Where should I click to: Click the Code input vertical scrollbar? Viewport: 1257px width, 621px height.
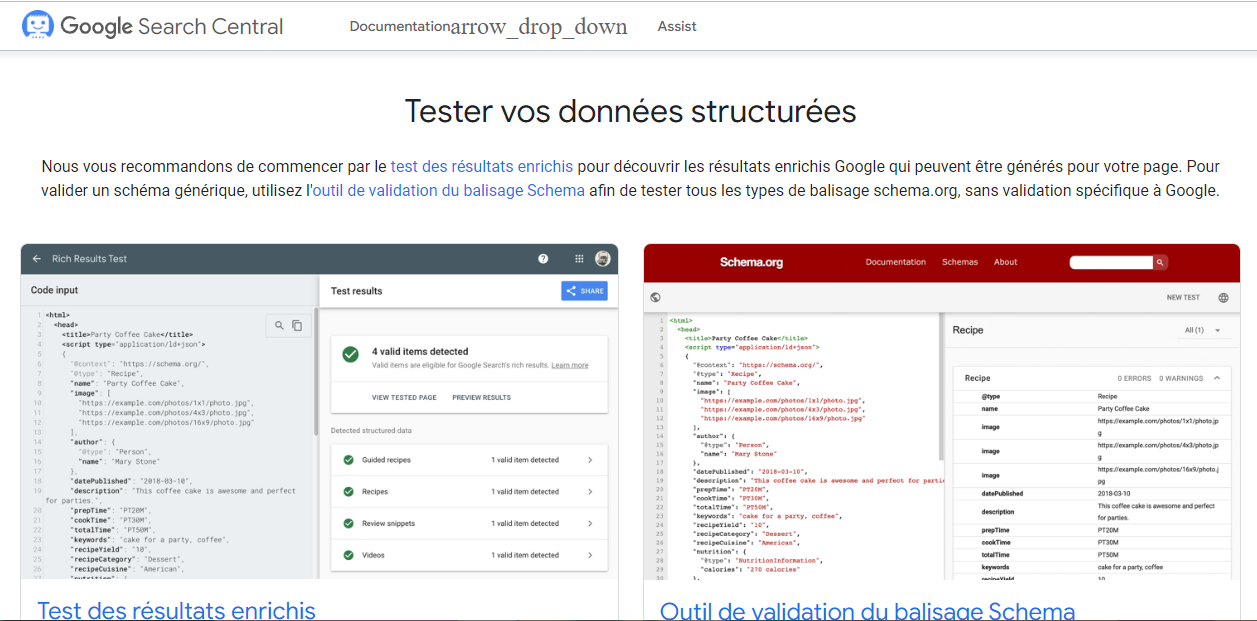(x=316, y=370)
